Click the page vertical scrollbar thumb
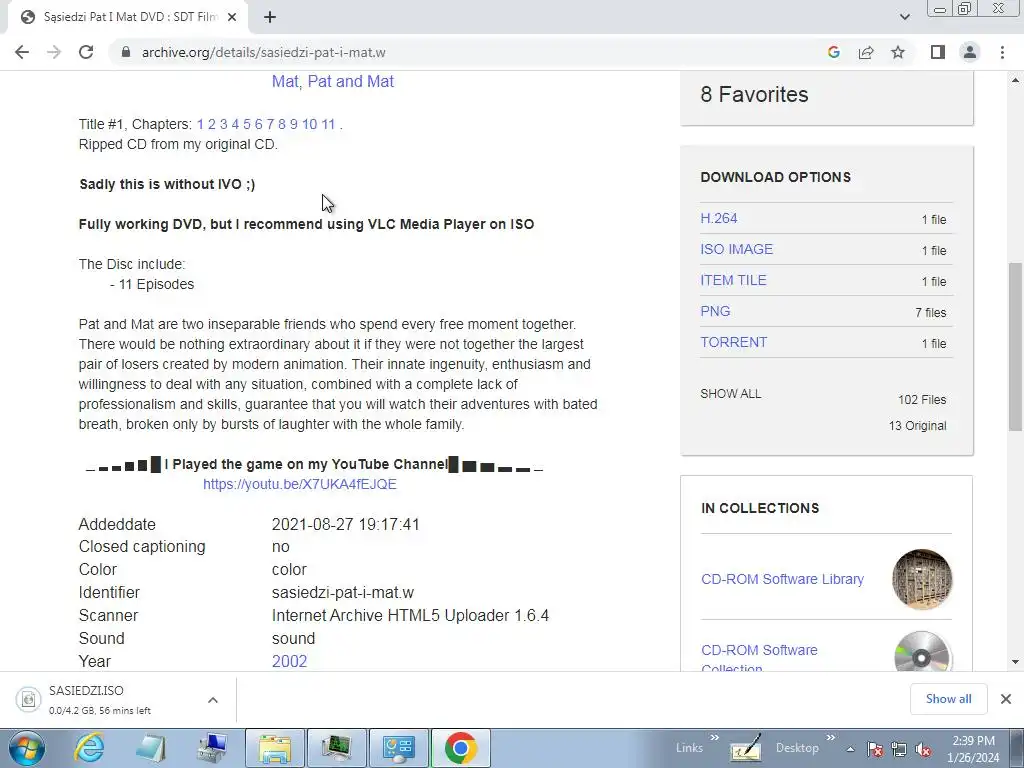The image size is (1024, 768). (1015, 346)
